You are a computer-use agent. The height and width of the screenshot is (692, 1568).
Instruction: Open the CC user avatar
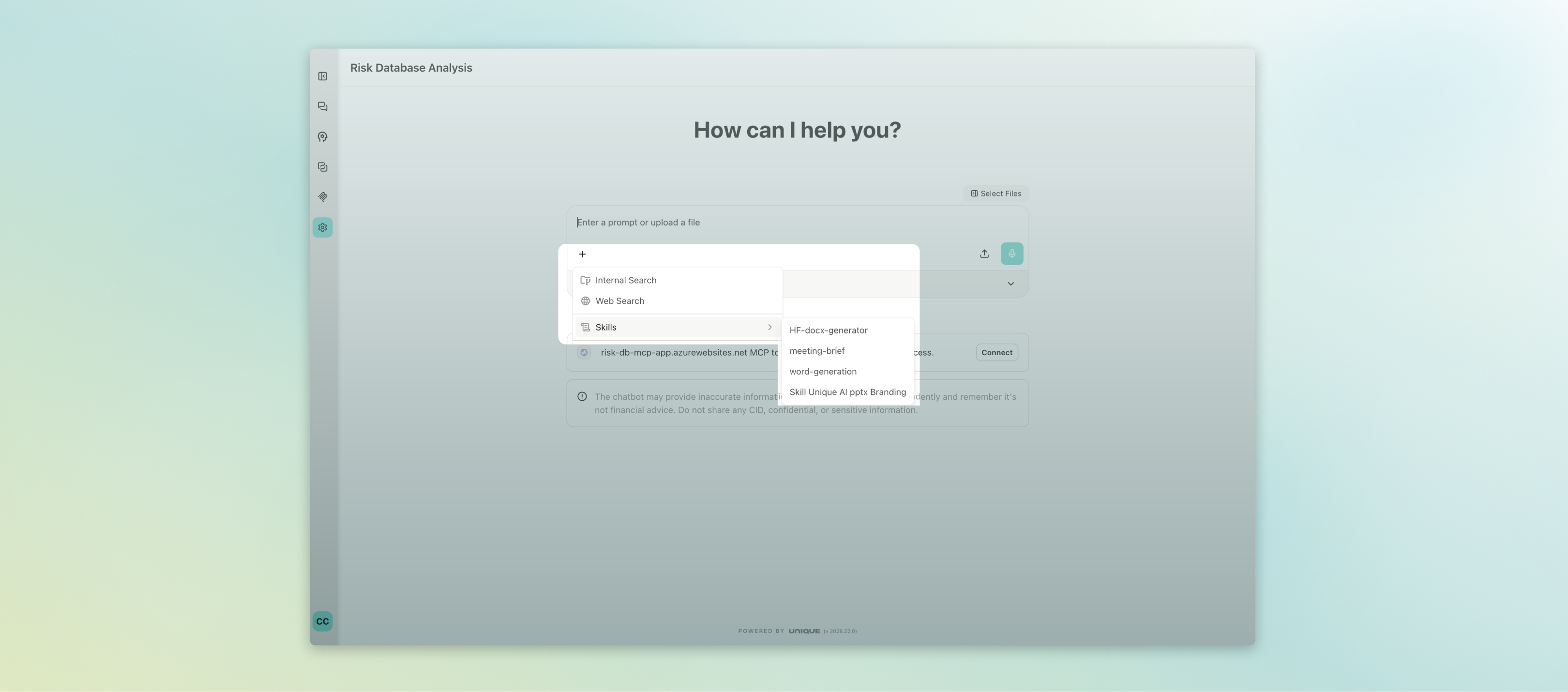[x=323, y=621]
